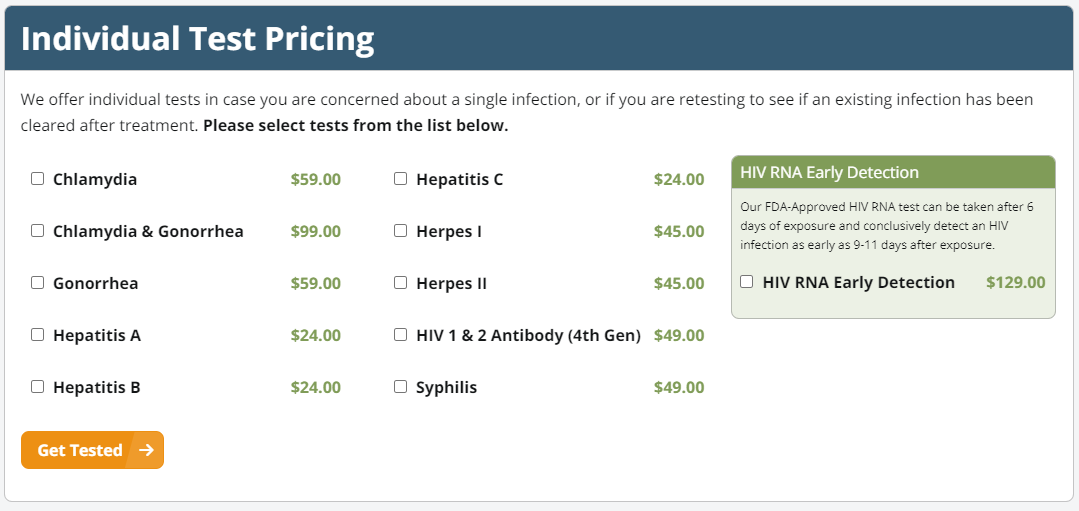Select the Chlamydia & Gonorrhea checkbox
The height and width of the screenshot is (511, 1079).
click(x=38, y=231)
